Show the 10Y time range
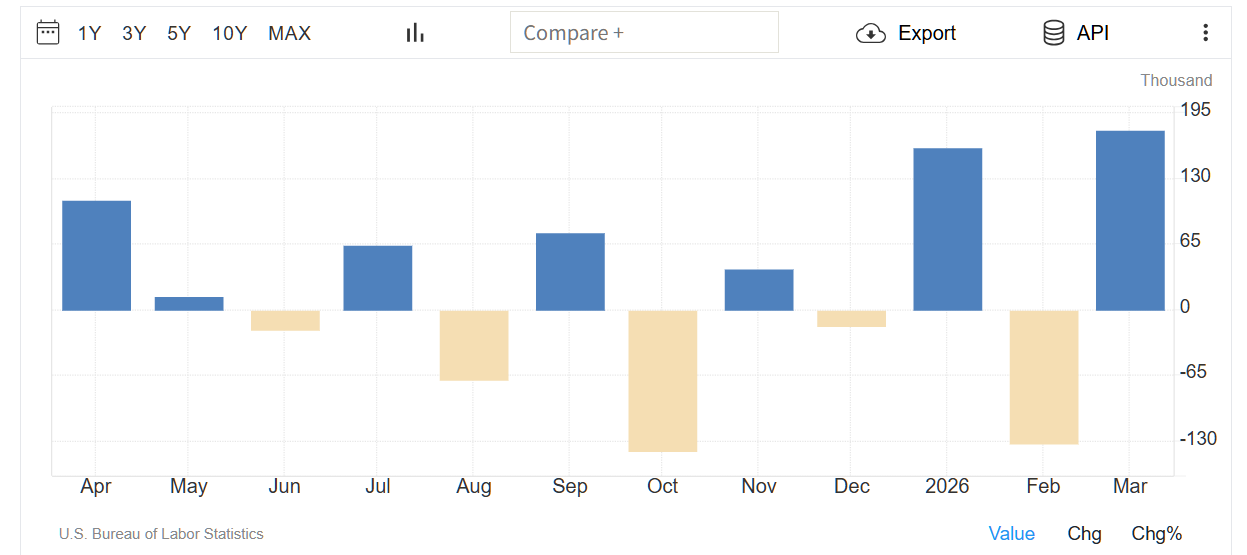The width and height of the screenshot is (1247, 555). coord(229,33)
